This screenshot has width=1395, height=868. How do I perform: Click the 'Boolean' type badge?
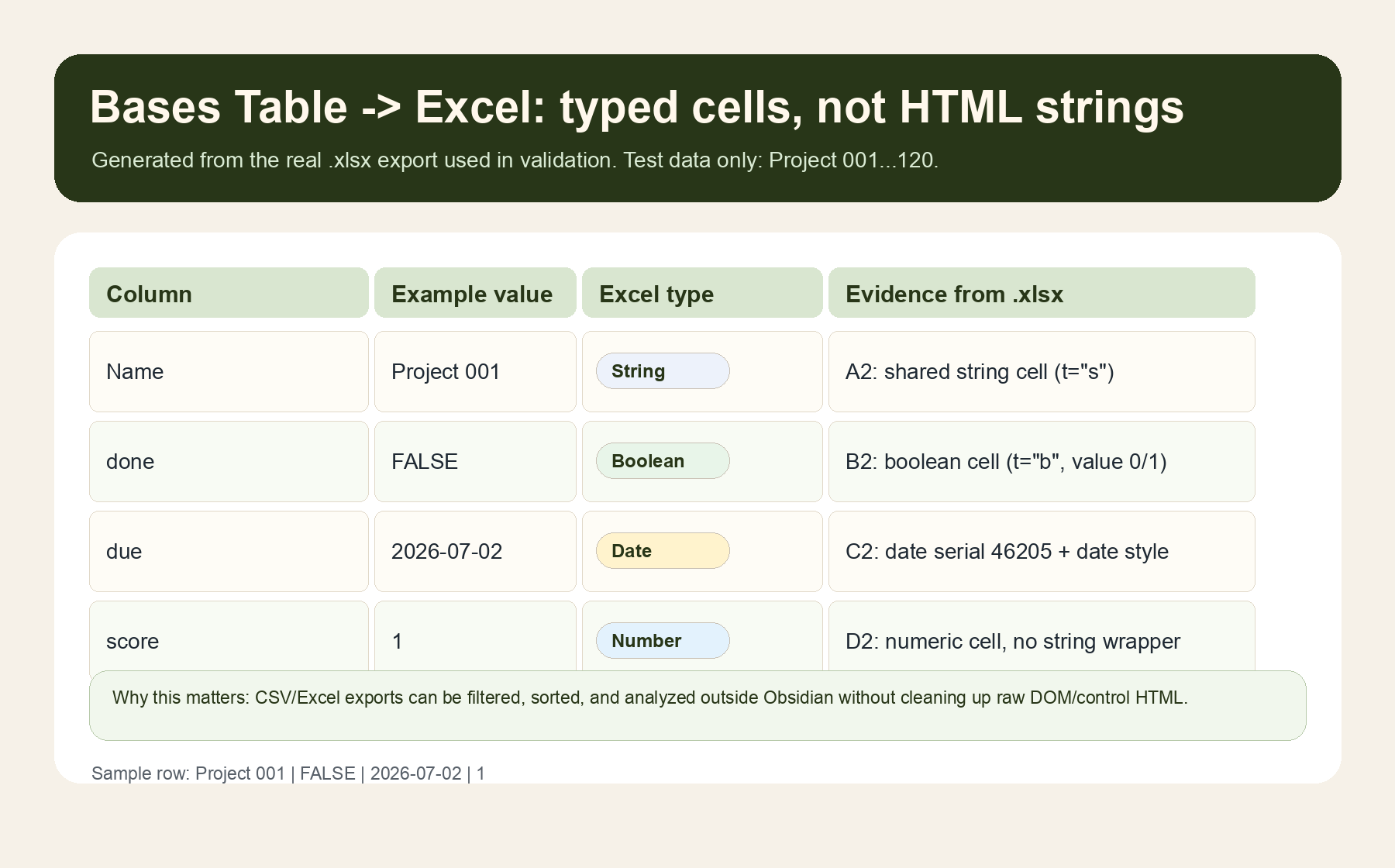(x=663, y=461)
